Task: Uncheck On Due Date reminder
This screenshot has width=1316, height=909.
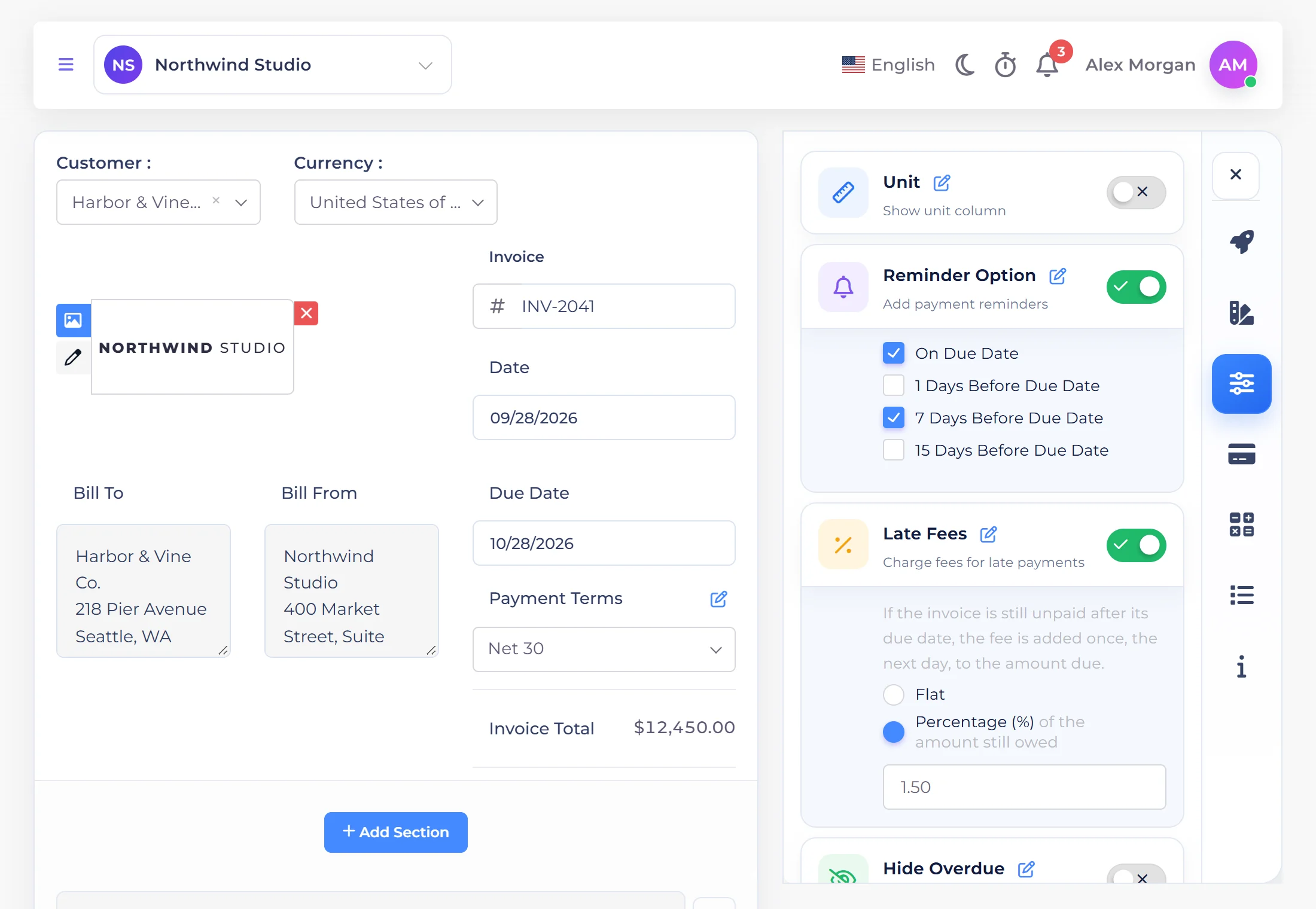Action: pyautogui.click(x=894, y=353)
